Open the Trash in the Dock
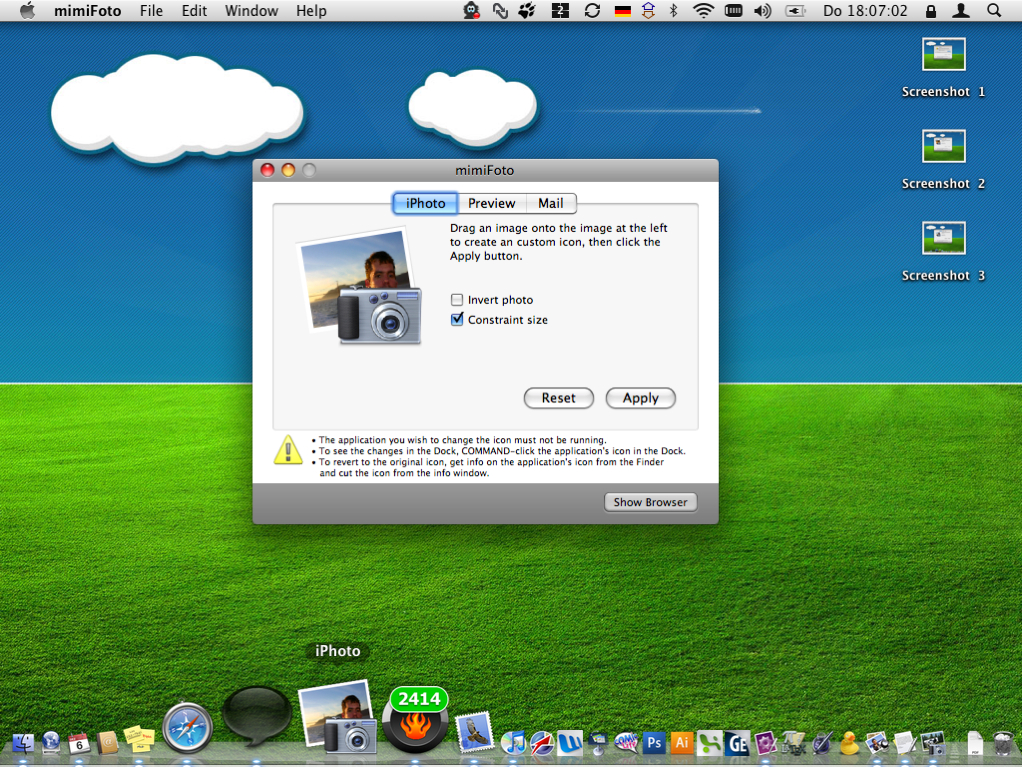 [x=1003, y=743]
